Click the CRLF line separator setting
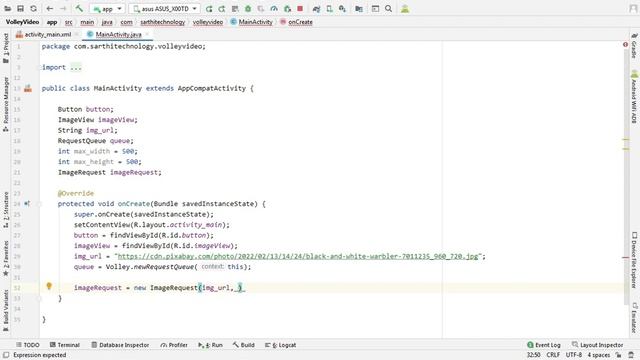The width and height of the screenshot is (640, 360). click(553, 355)
